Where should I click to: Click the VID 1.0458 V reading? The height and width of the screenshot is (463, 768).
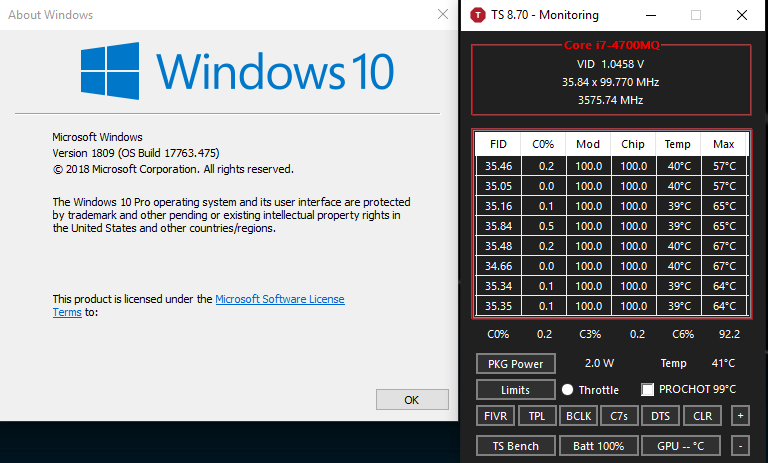click(x=610, y=64)
